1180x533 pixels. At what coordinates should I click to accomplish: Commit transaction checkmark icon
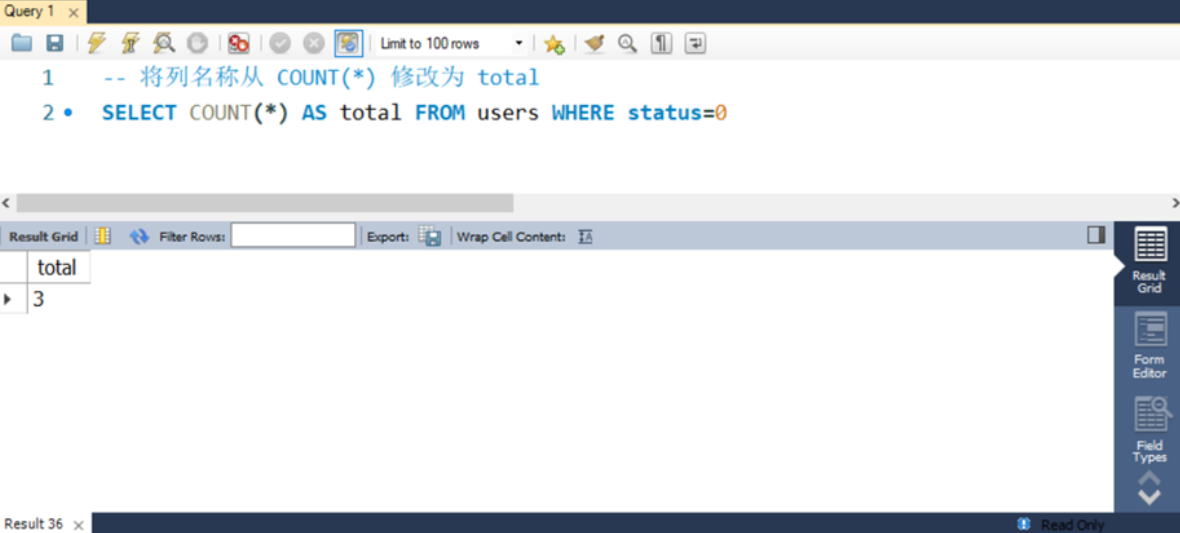tap(280, 44)
